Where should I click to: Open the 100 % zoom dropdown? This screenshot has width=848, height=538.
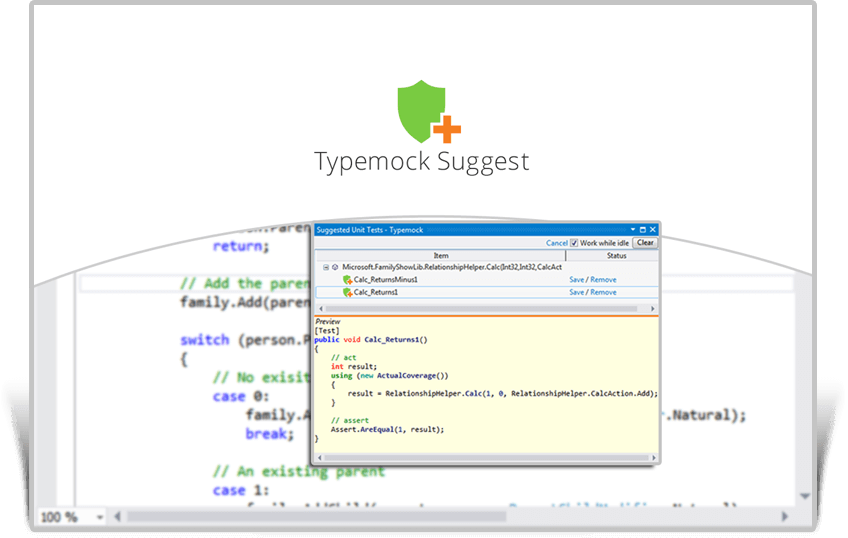[100, 517]
